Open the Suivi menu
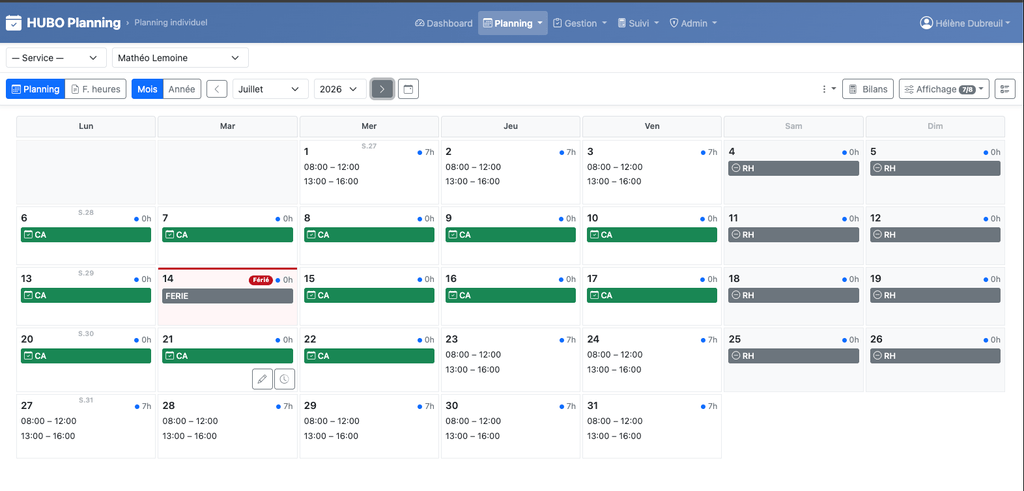 [638, 23]
